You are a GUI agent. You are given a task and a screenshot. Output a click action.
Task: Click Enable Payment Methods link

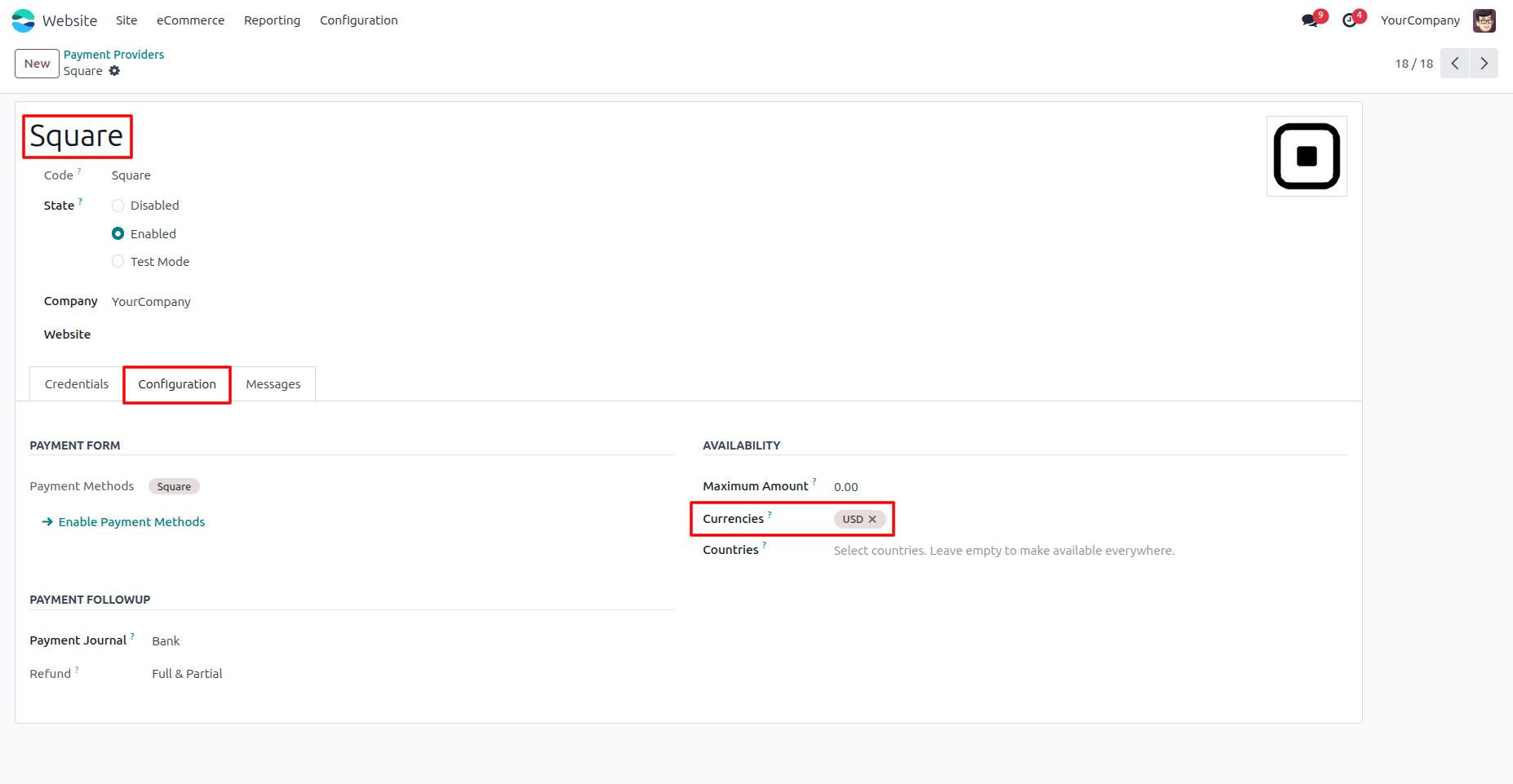[x=123, y=522]
